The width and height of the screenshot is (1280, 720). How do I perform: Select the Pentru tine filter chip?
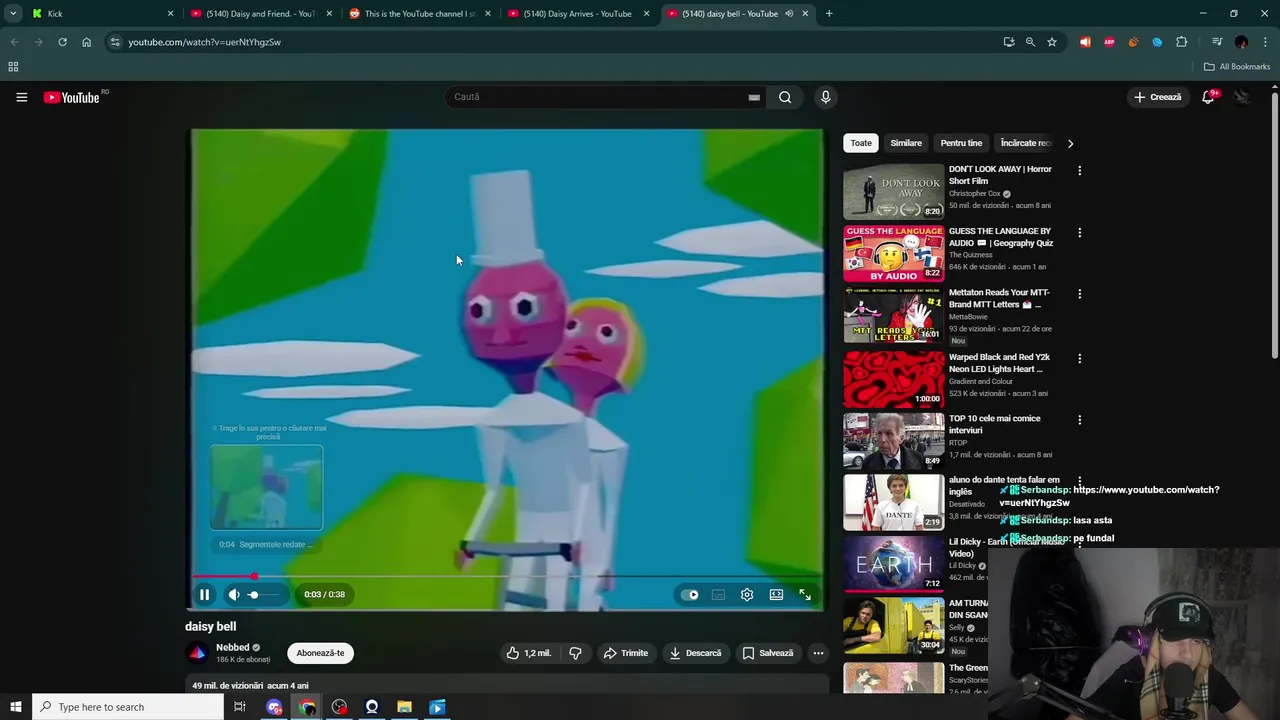tap(961, 143)
